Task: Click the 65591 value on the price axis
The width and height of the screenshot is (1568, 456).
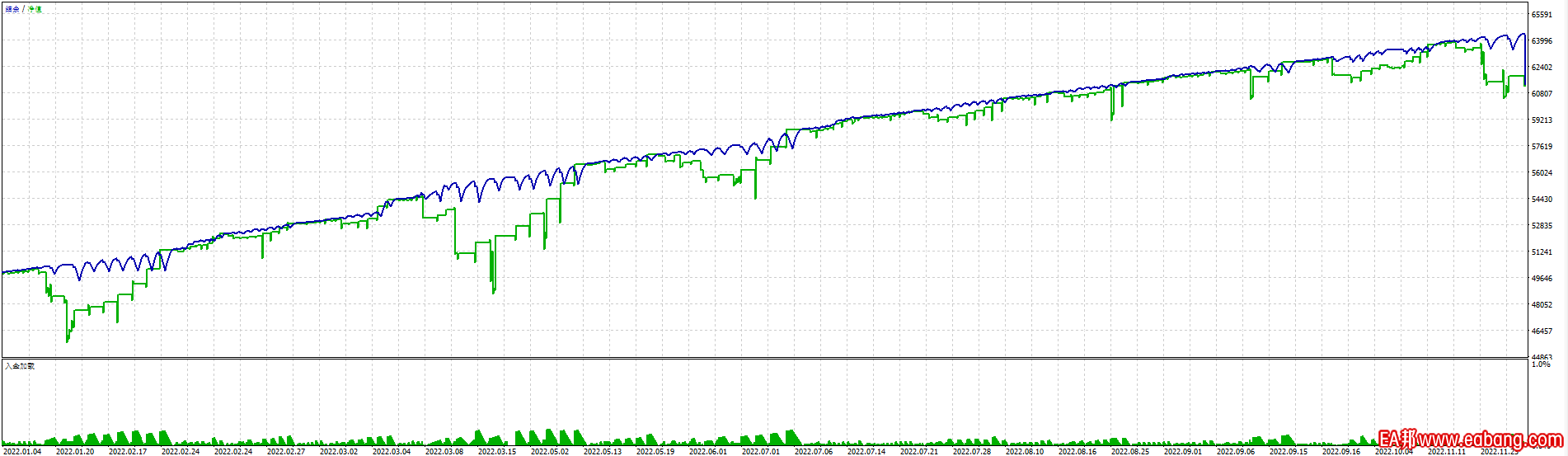Action: (1542, 15)
